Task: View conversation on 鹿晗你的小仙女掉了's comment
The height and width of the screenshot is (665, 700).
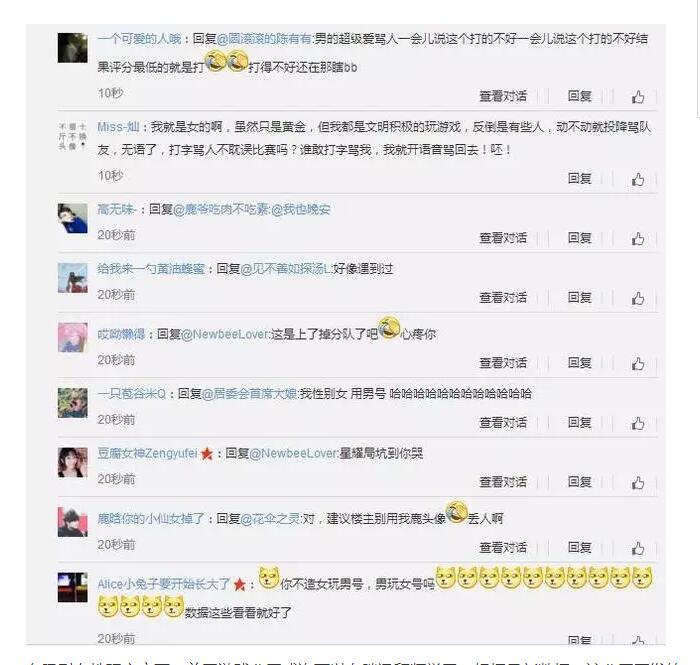Action: (503, 547)
